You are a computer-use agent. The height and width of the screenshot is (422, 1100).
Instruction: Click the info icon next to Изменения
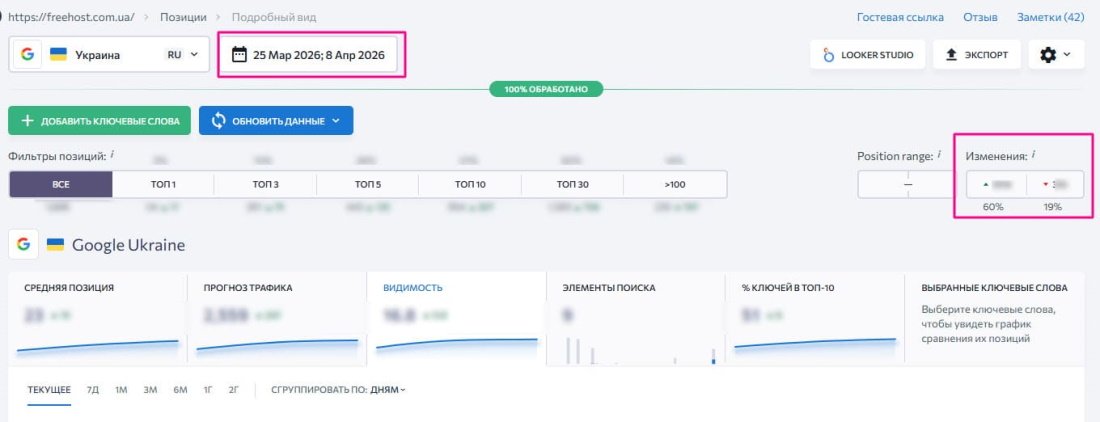1033,155
